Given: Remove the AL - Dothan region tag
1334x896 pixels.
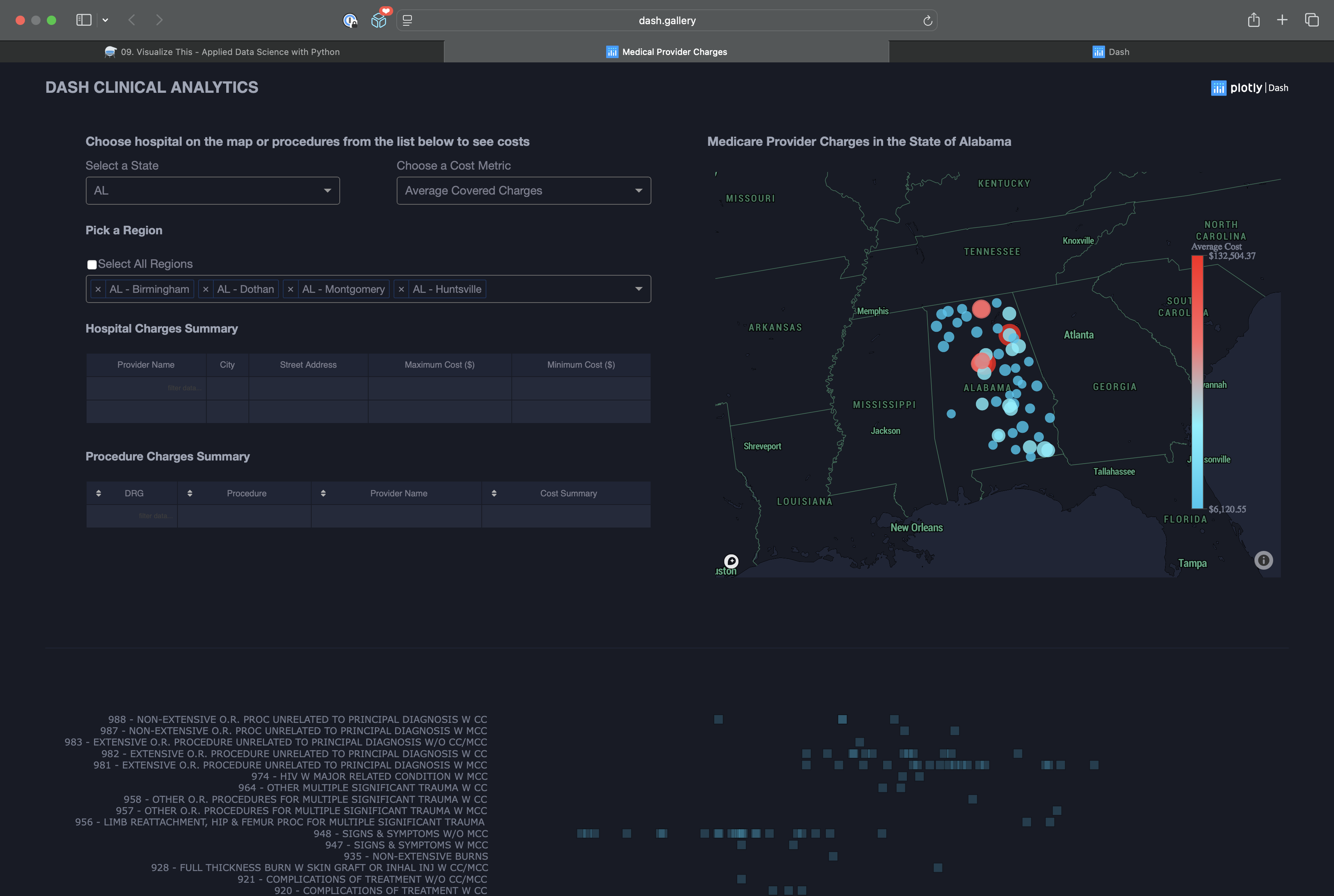Looking at the screenshot, I should pos(206,289).
